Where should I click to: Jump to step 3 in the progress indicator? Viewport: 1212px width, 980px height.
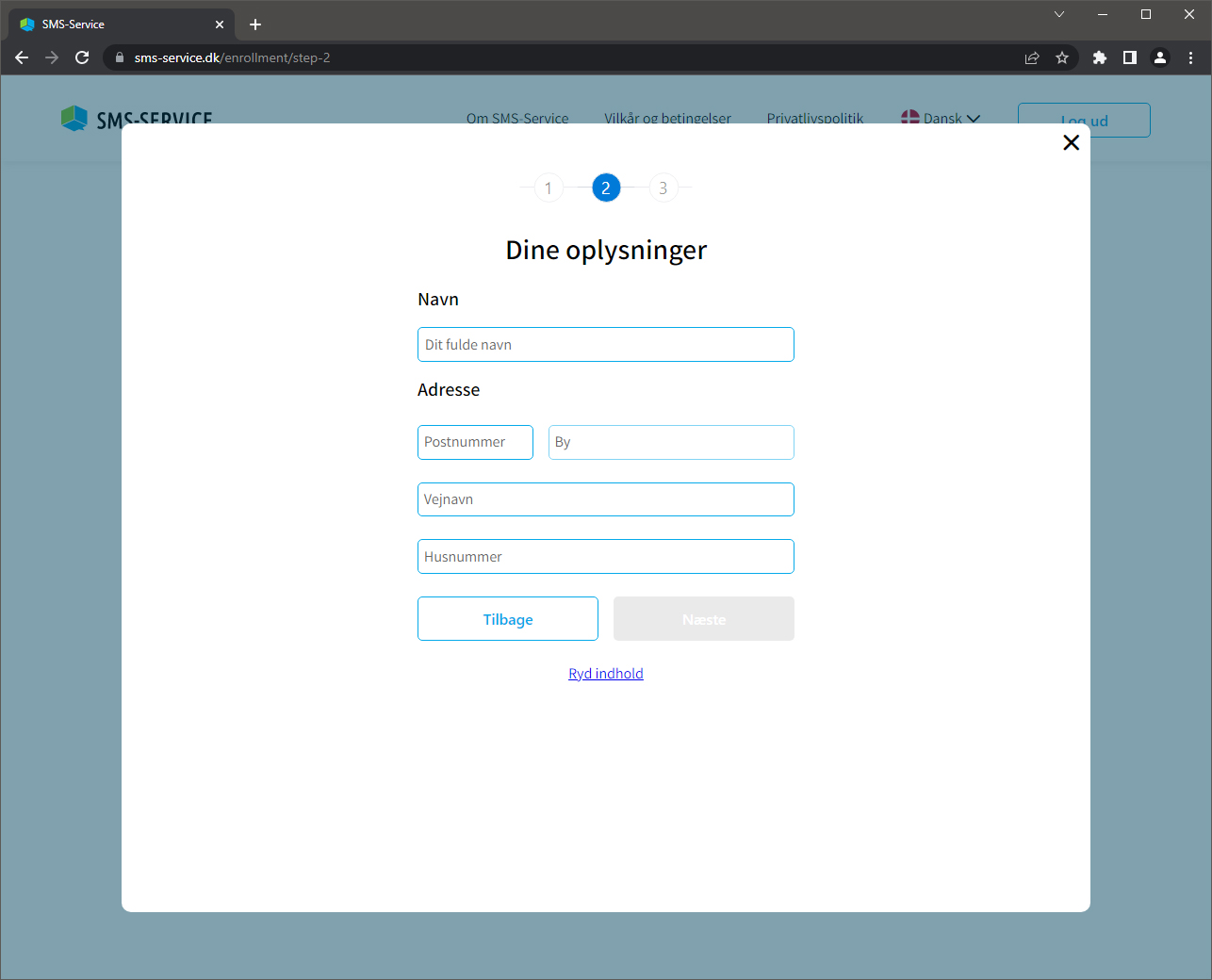663,188
